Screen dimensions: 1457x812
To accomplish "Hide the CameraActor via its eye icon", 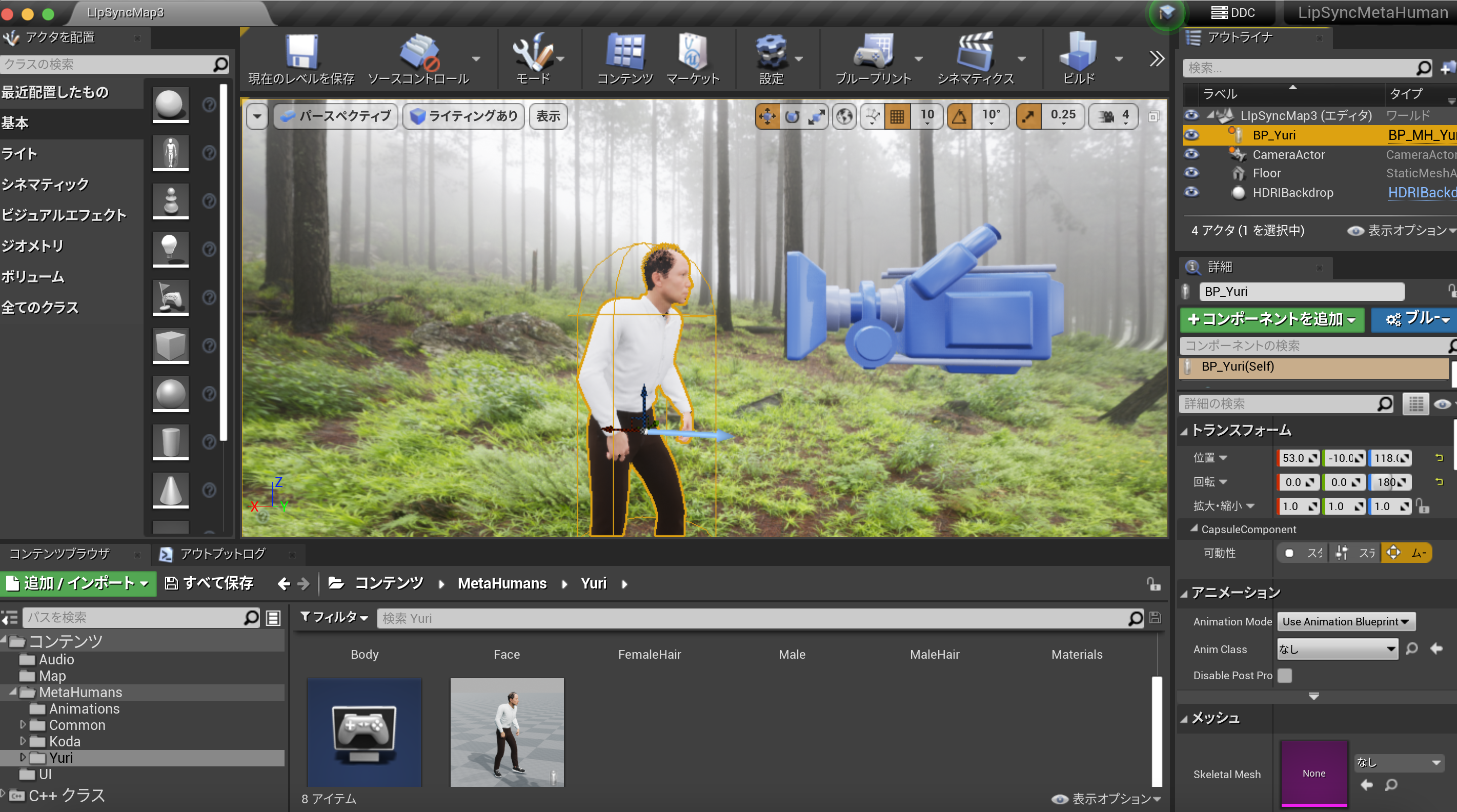I will coord(1191,154).
